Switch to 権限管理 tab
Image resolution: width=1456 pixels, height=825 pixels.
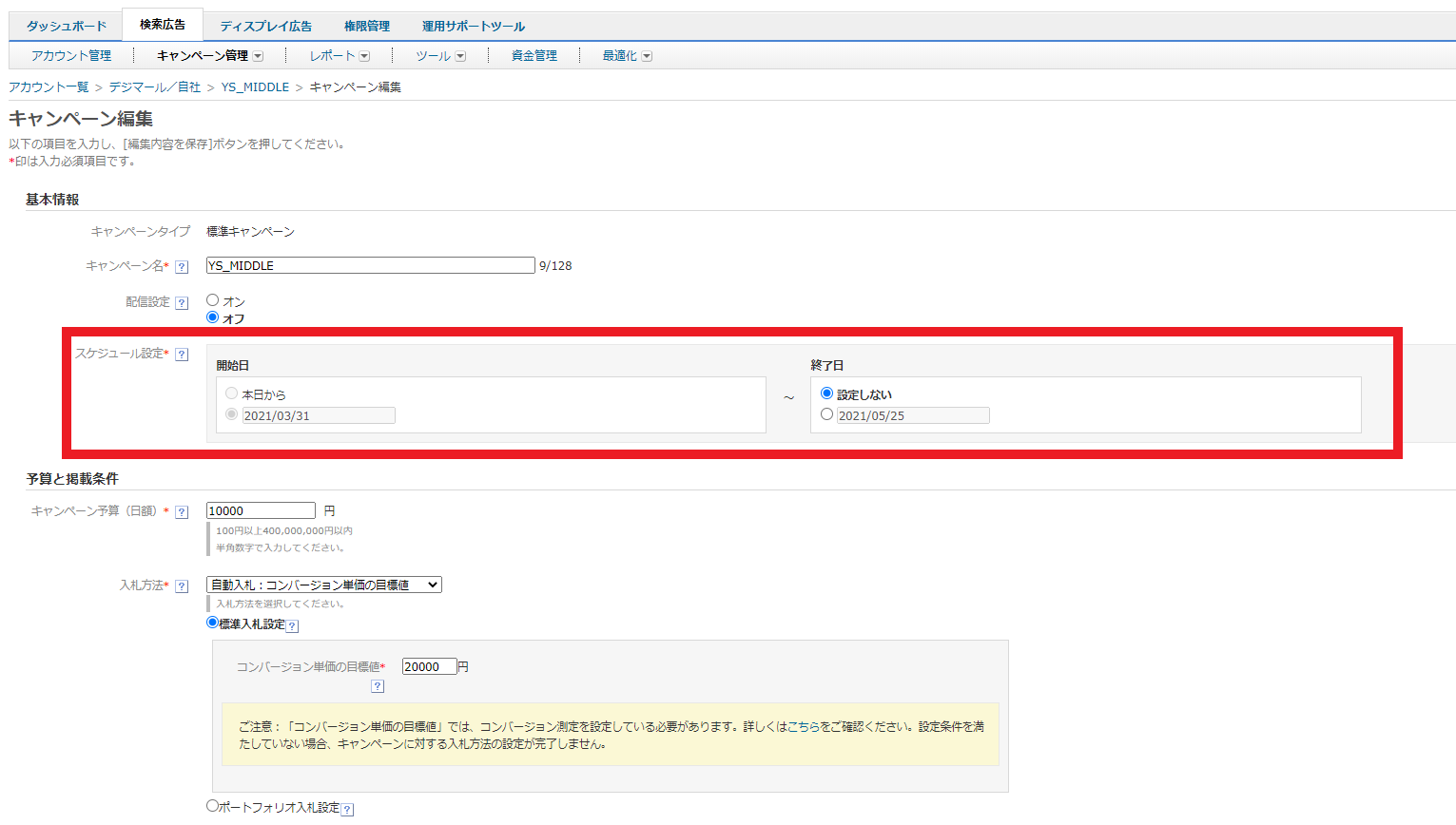pyautogui.click(x=367, y=26)
